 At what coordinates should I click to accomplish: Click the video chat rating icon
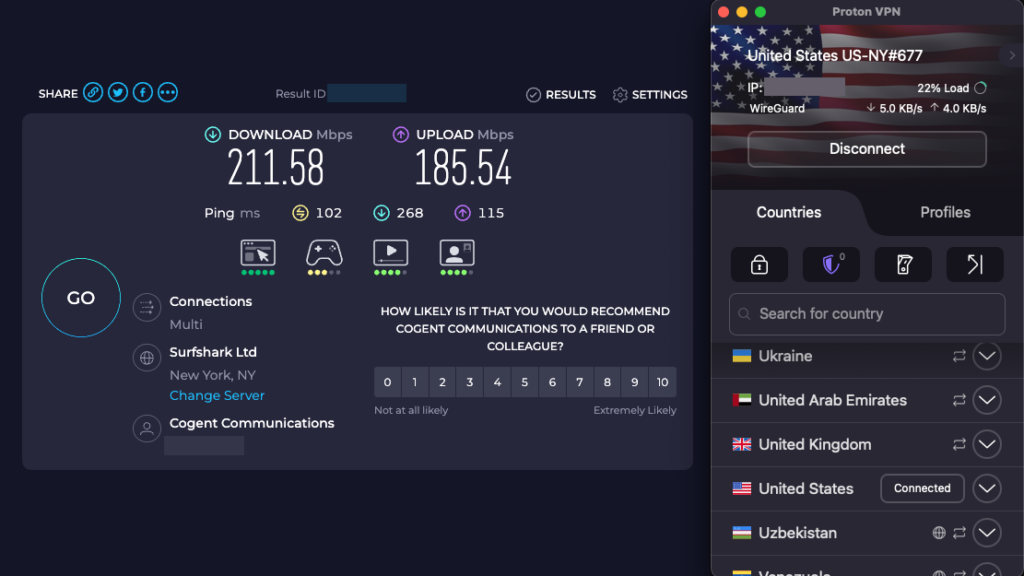coord(456,257)
